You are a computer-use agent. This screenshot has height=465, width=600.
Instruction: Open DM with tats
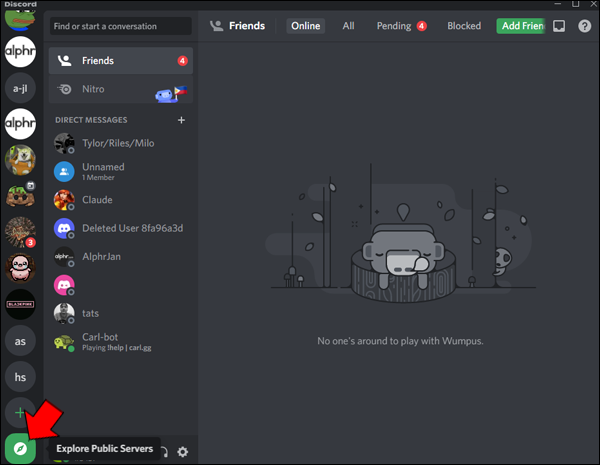(x=121, y=313)
